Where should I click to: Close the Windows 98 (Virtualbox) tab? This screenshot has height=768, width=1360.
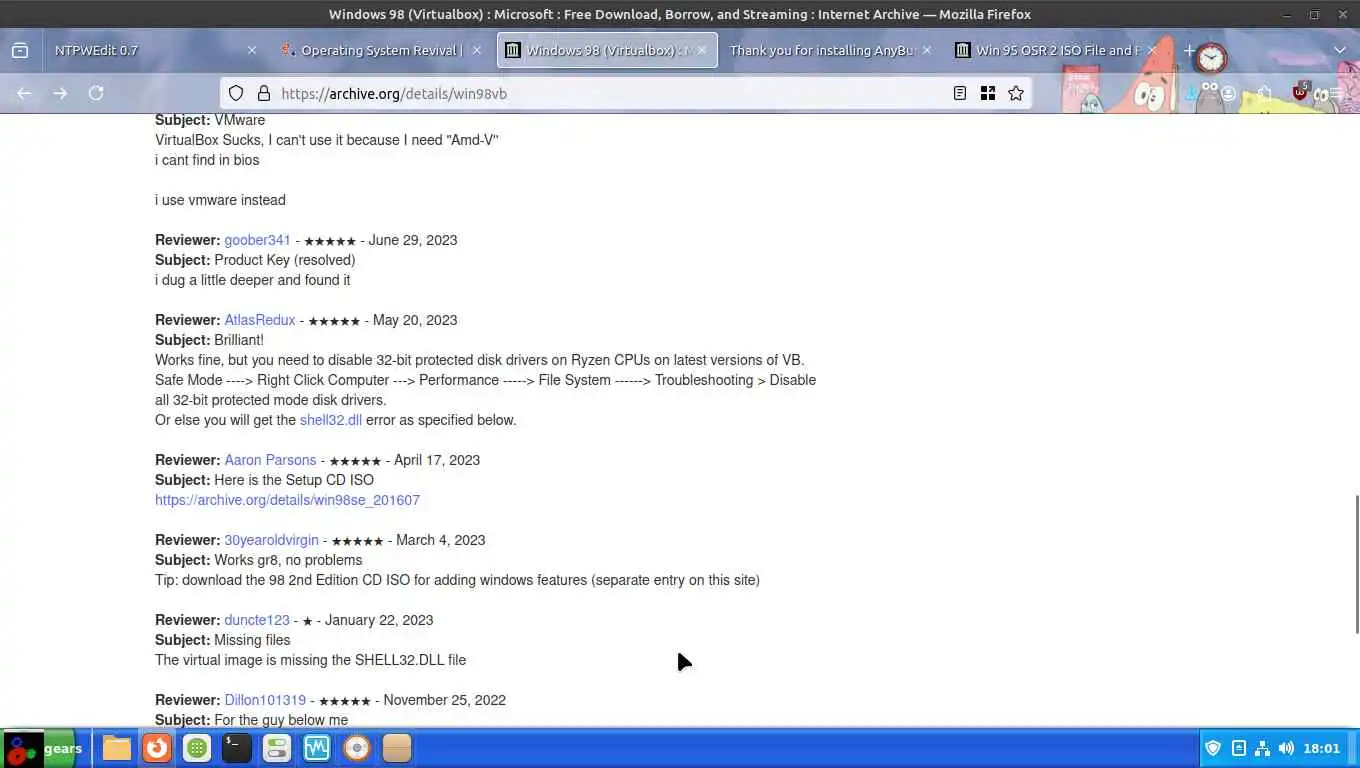(702, 50)
